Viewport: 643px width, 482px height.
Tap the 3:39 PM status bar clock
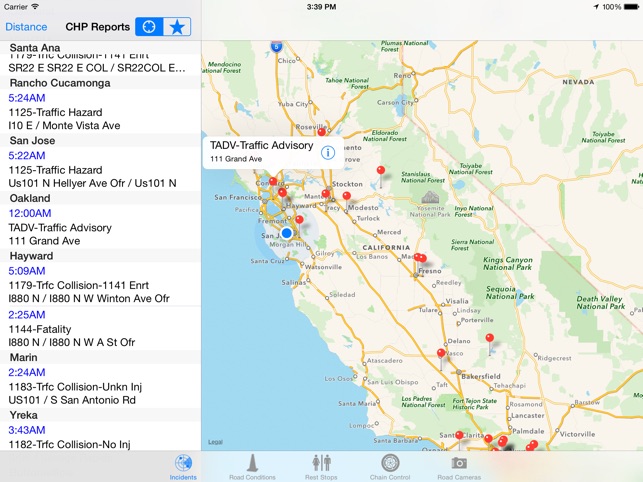(322, 7)
